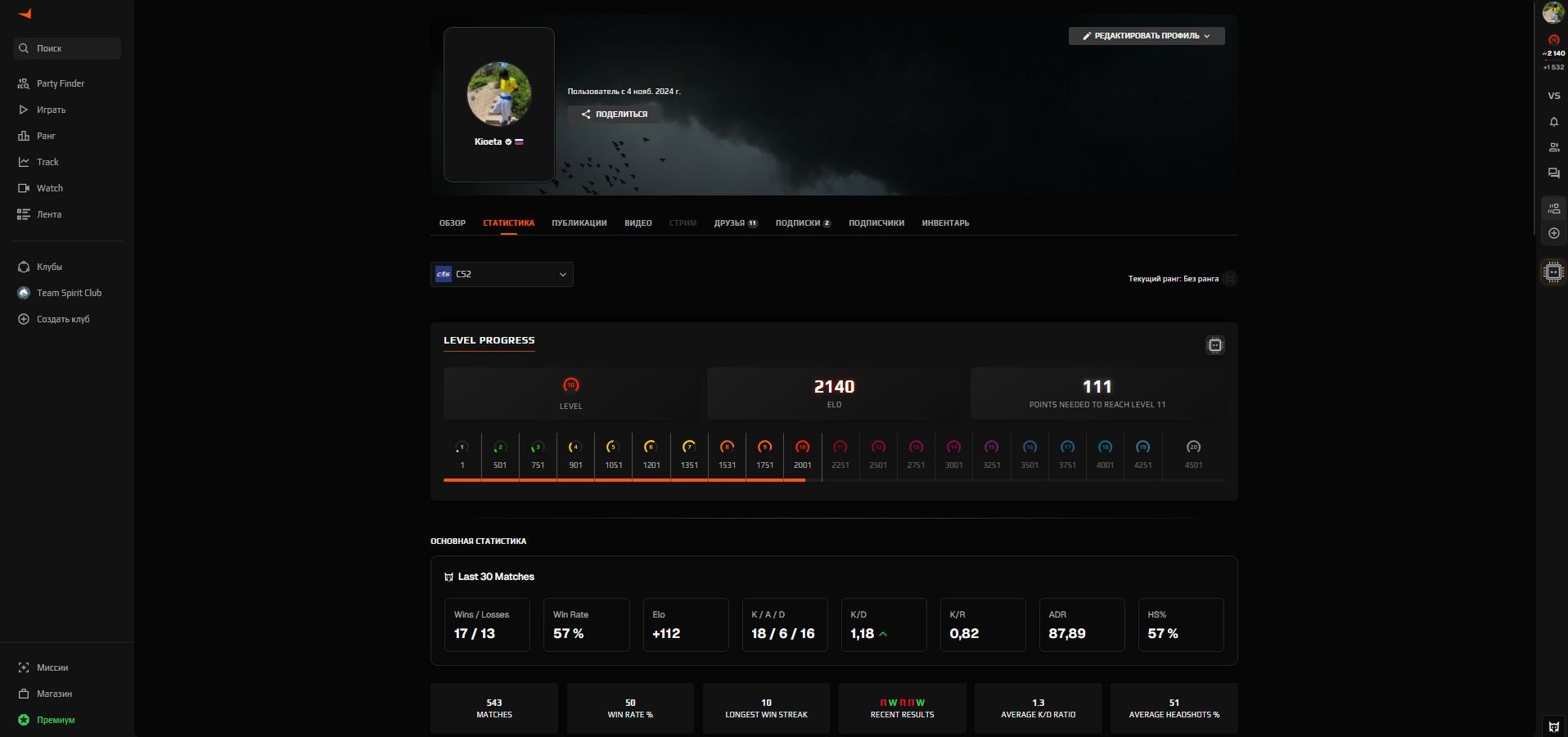Open the Подписчики tab

876,222
